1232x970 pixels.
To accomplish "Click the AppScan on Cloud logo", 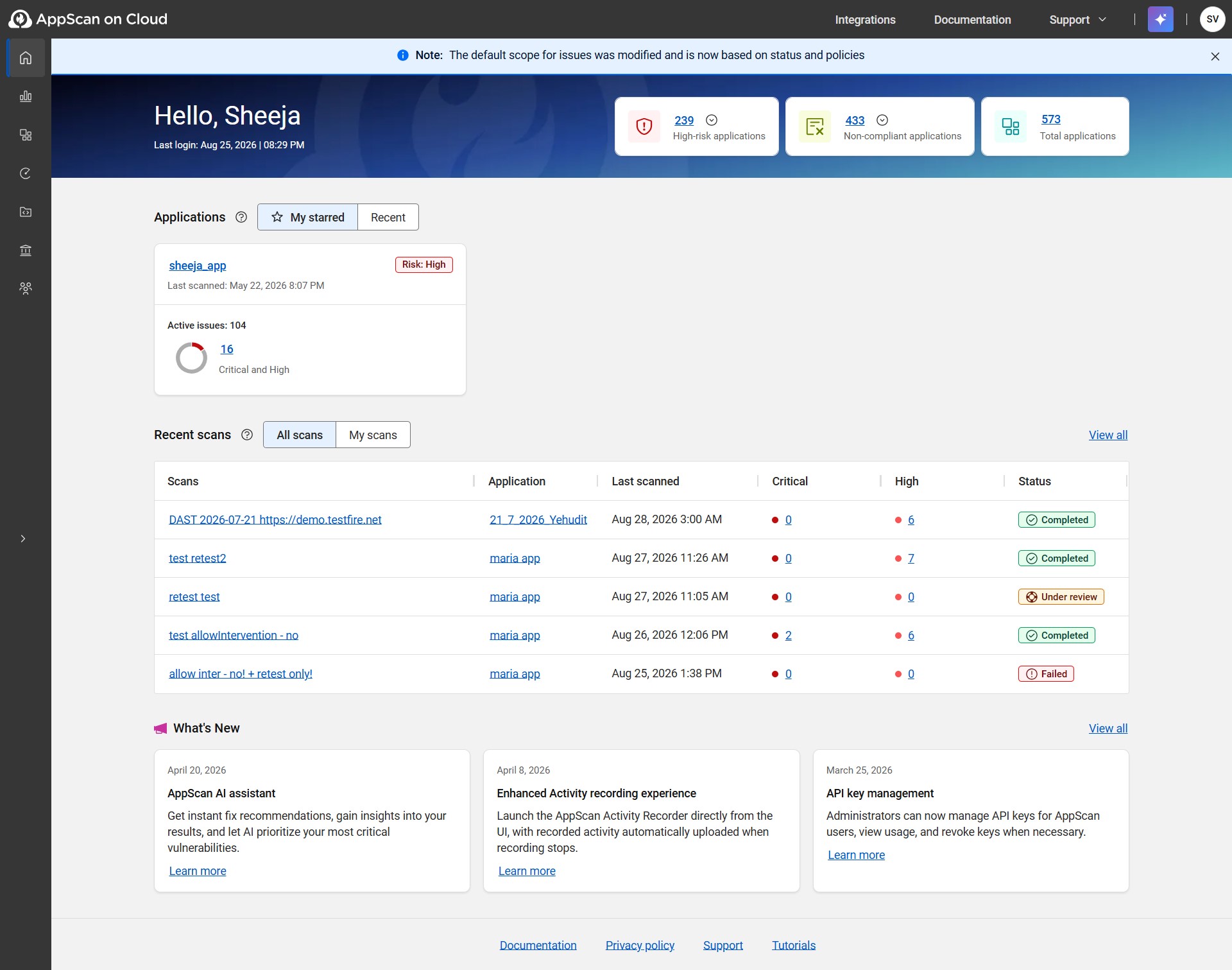I will pos(88,19).
